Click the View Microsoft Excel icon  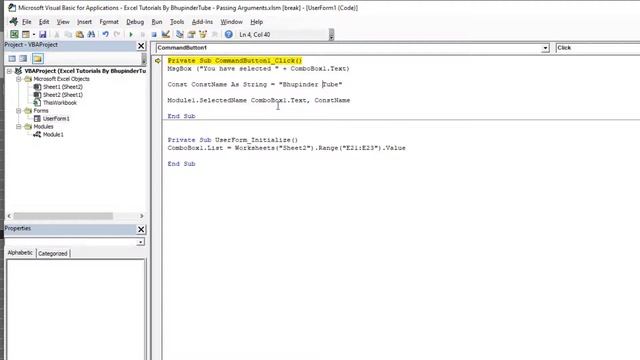(14, 35)
